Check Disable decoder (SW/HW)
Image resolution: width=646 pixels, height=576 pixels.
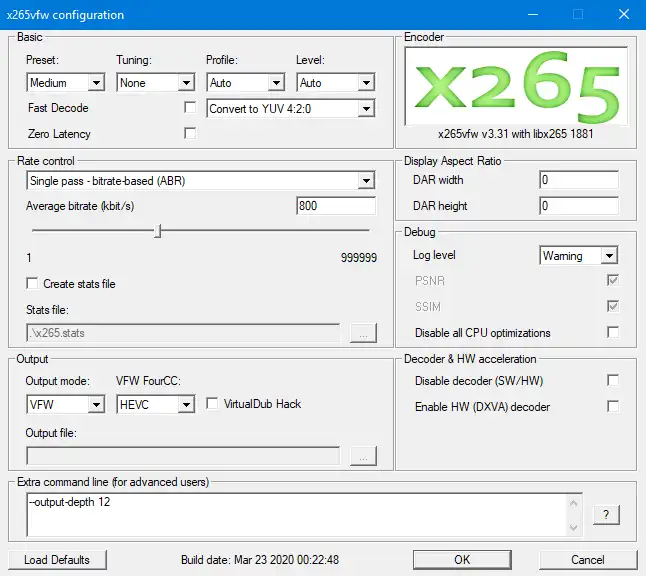tap(613, 380)
